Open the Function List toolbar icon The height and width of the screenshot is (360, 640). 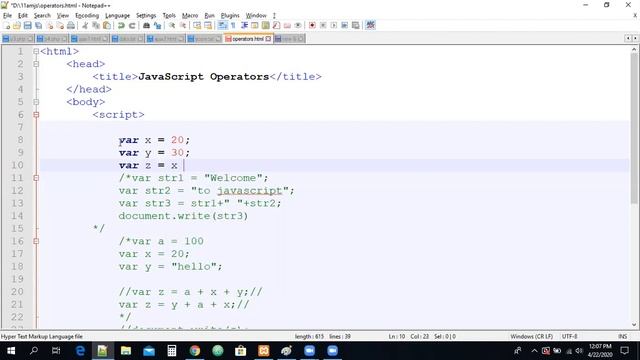pyautogui.click(x=276, y=25)
